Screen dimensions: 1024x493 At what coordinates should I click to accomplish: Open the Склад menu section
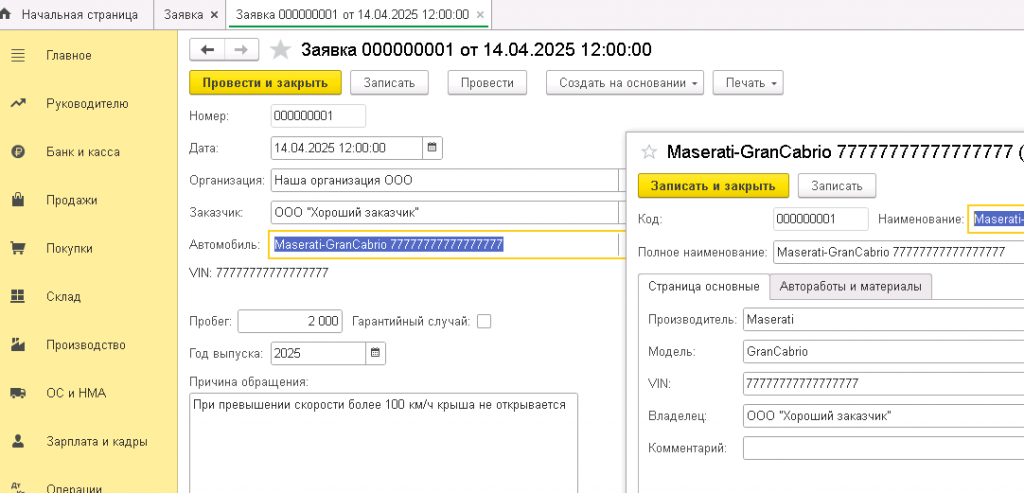(63, 297)
